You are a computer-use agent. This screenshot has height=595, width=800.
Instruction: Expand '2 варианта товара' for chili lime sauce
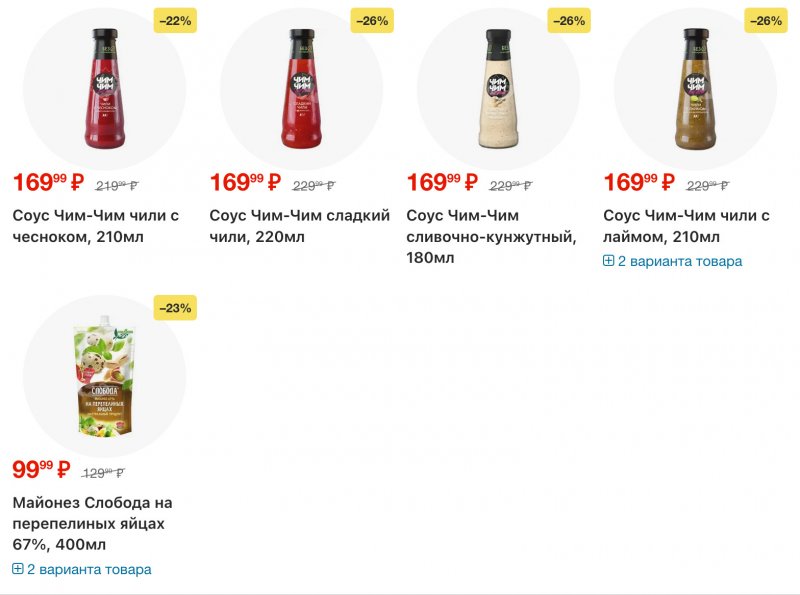680,261
